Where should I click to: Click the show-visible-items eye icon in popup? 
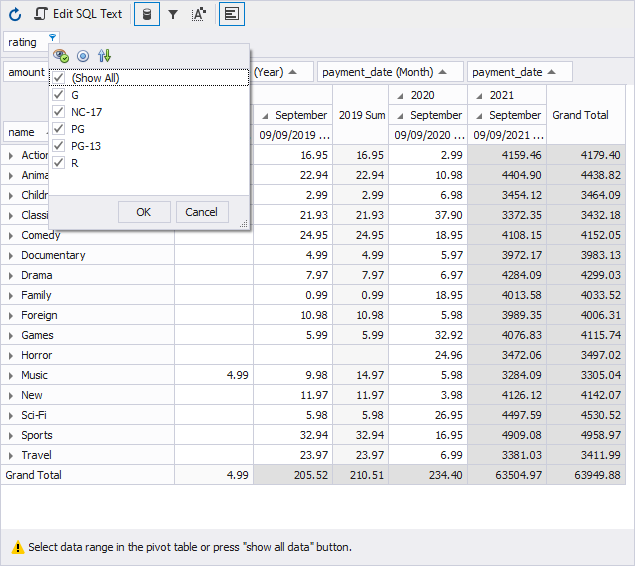pos(61,56)
